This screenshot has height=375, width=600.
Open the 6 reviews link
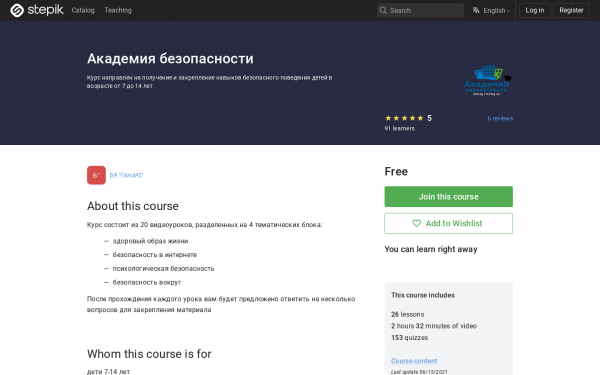click(500, 119)
